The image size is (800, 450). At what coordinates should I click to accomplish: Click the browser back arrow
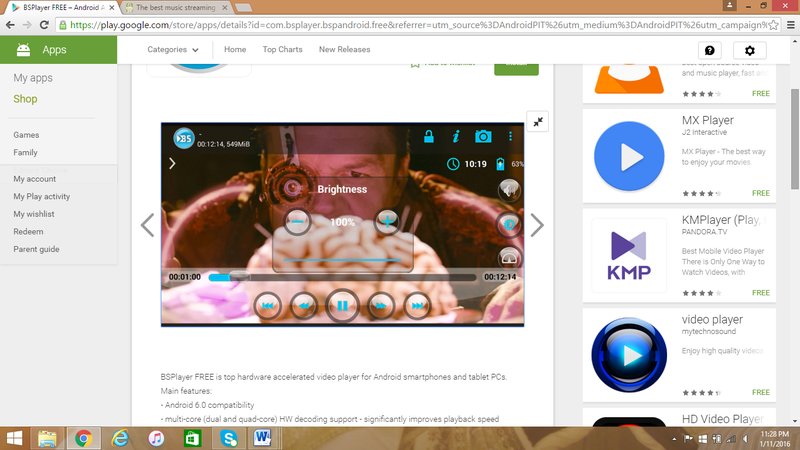point(10,25)
